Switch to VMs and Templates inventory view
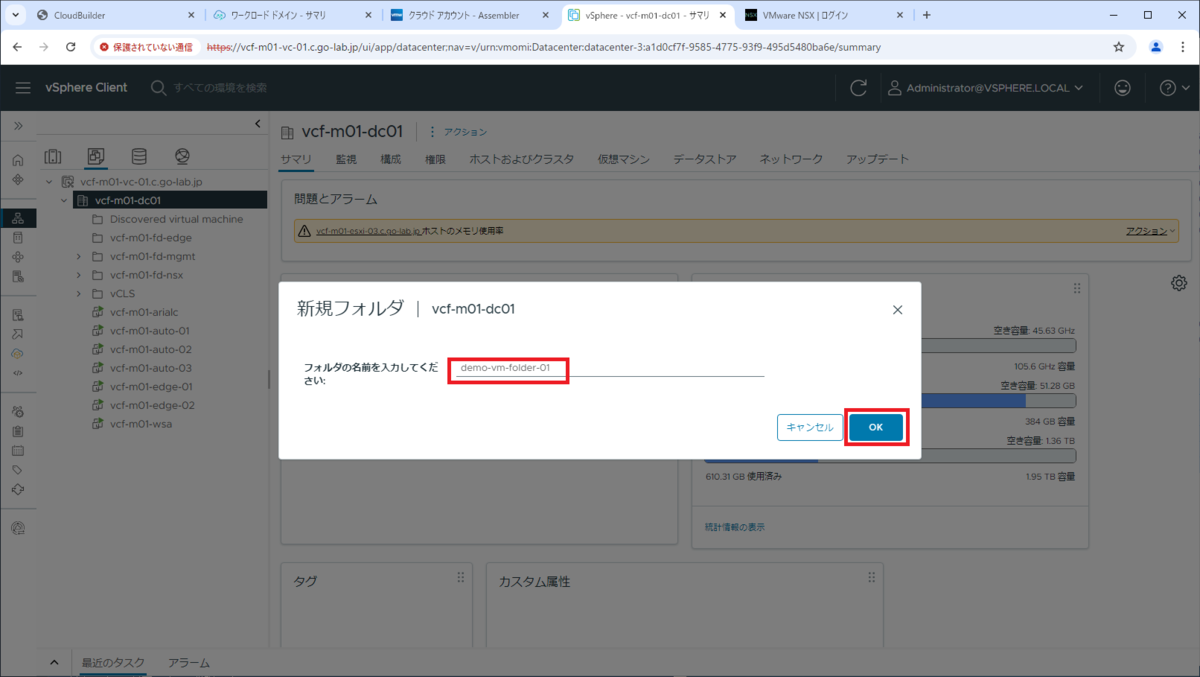This screenshot has height=677, width=1200. click(96, 157)
